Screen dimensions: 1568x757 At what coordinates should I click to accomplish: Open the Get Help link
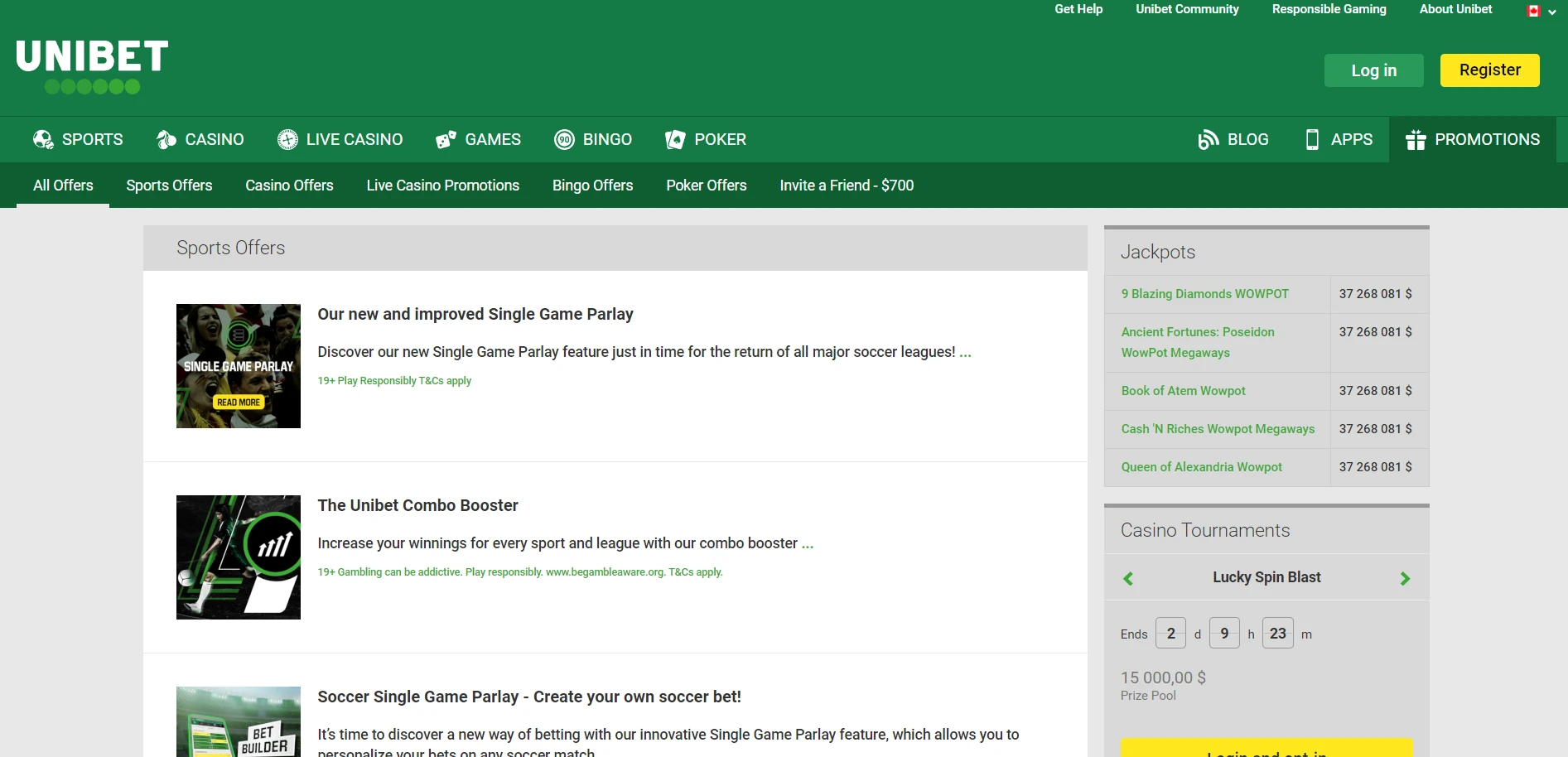(x=1078, y=9)
